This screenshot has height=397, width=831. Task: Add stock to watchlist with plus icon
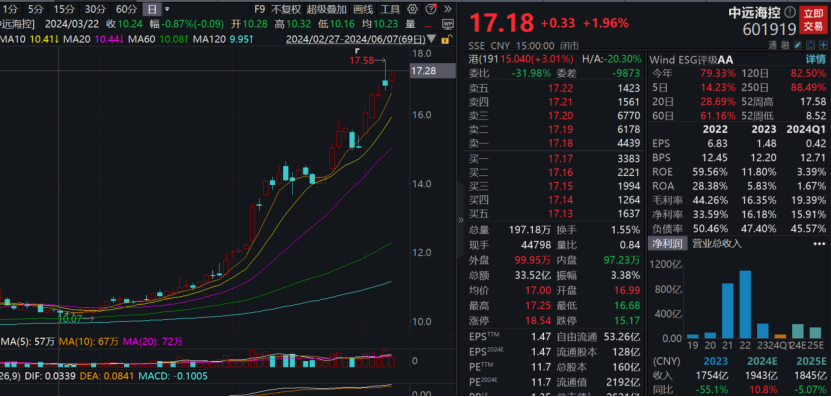pos(823,46)
